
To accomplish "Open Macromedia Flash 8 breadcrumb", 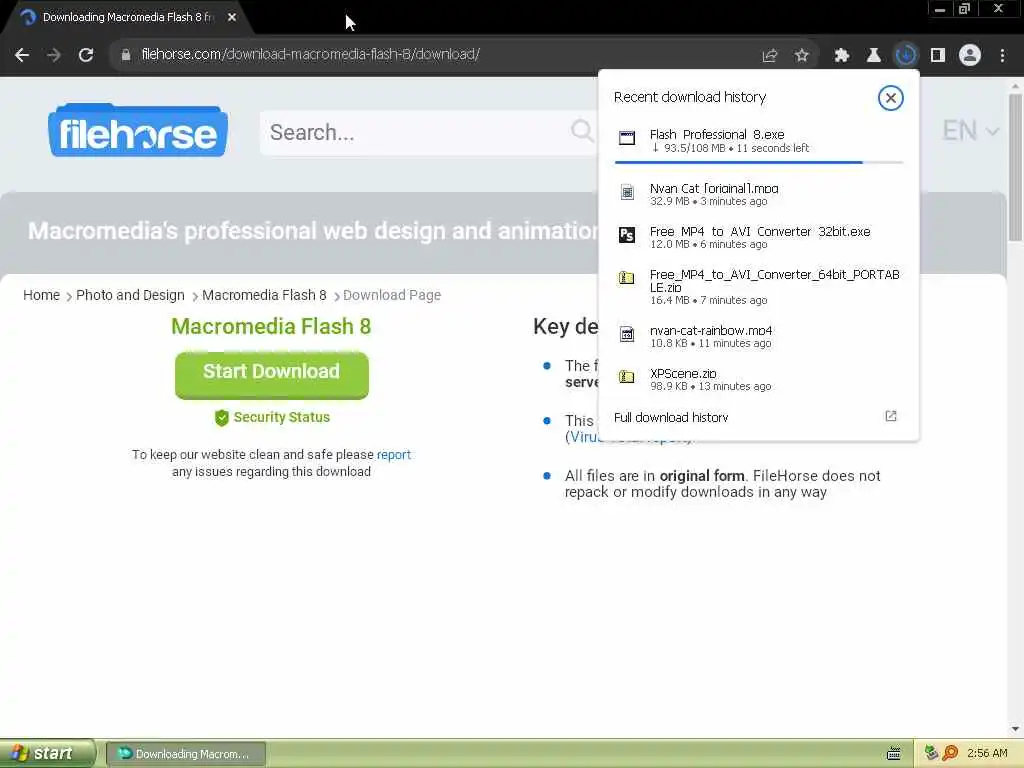I will (x=264, y=295).
